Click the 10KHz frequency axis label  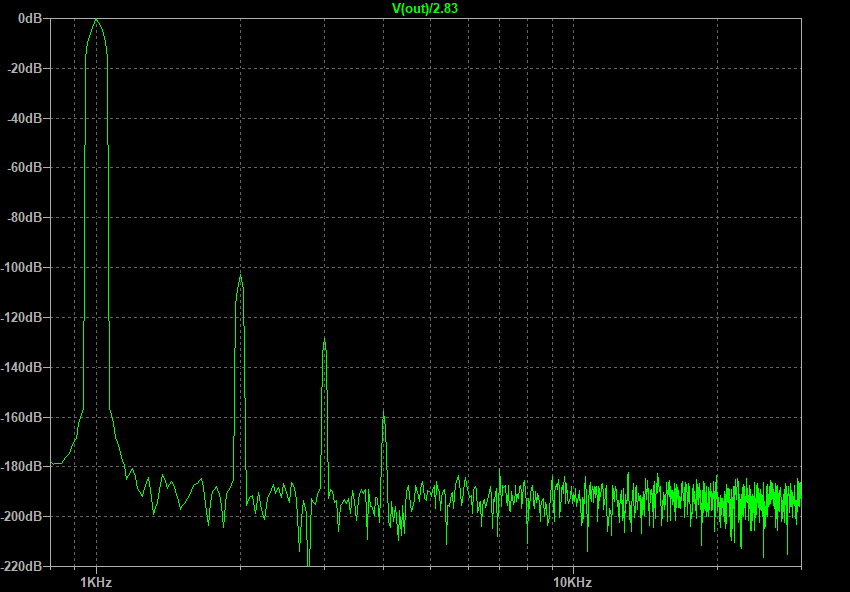click(573, 583)
